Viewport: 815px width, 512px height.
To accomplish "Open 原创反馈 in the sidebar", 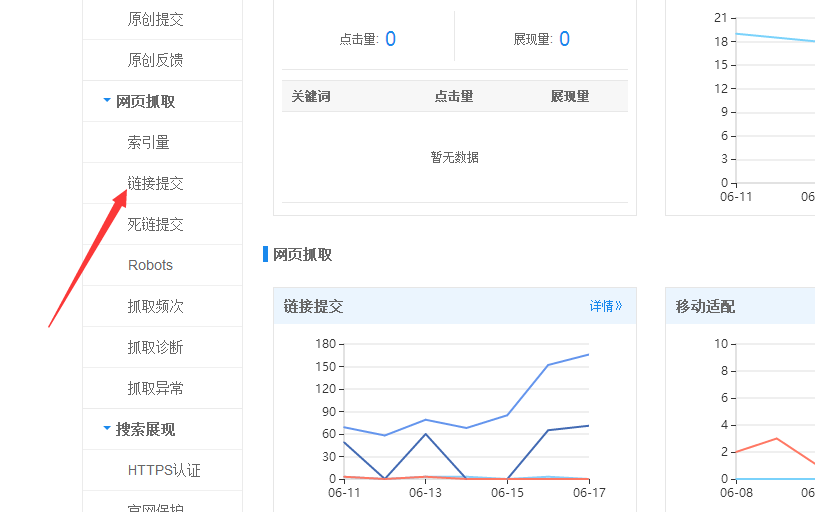I will click(x=155, y=60).
